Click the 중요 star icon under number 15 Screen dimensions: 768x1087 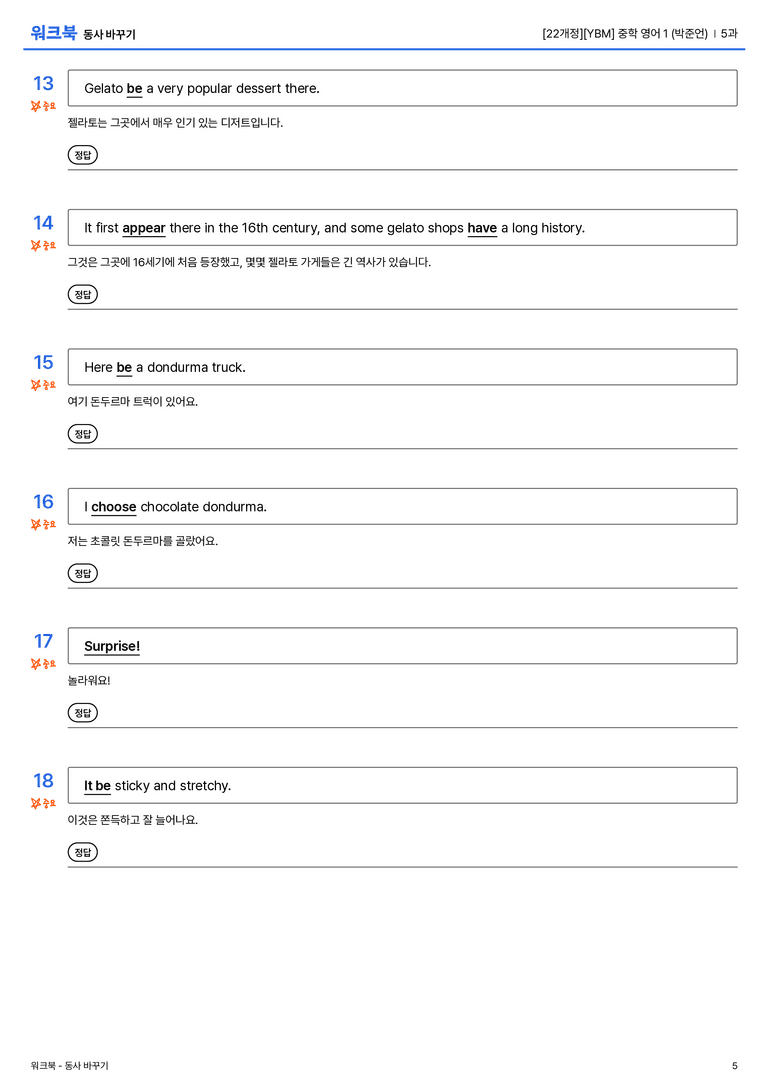(x=36, y=385)
